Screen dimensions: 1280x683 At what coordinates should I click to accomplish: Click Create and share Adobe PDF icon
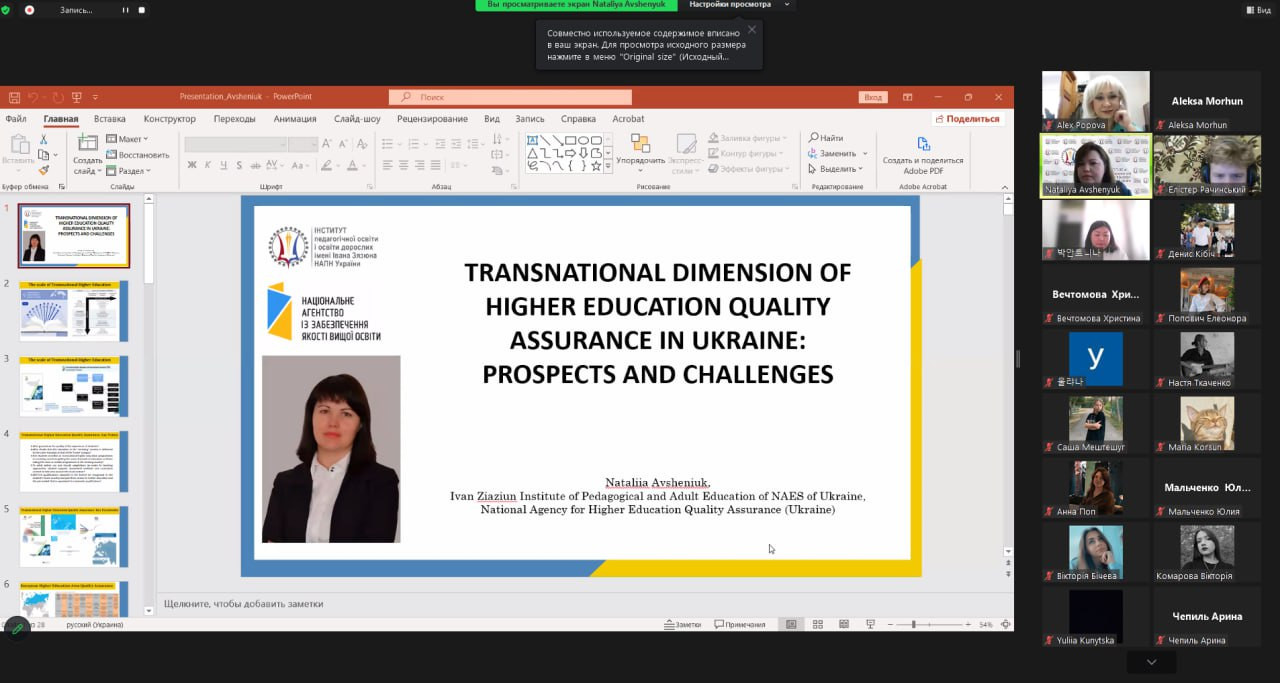[923, 146]
